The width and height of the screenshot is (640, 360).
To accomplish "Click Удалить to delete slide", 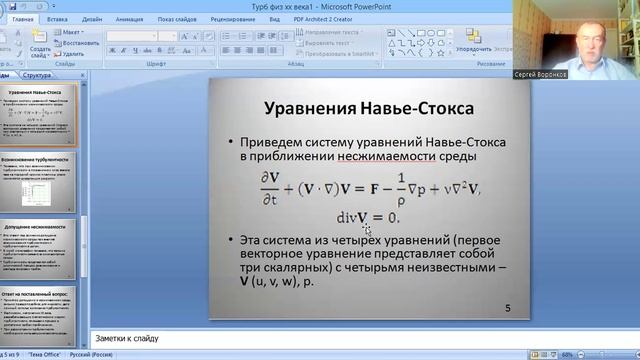I will pyautogui.click(x=69, y=54).
